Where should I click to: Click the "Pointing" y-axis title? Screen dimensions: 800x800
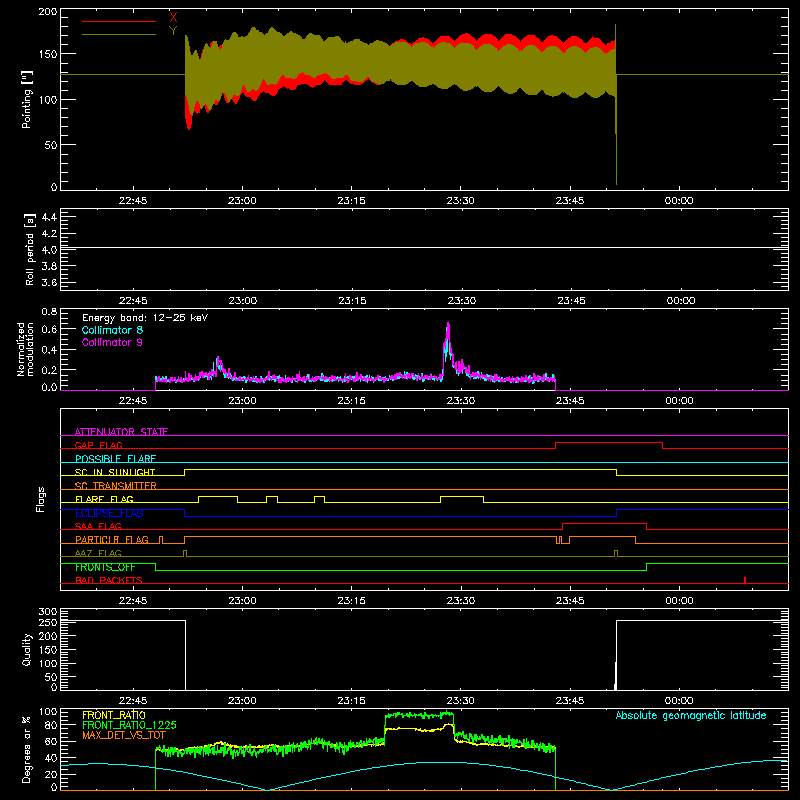[x=27, y=100]
